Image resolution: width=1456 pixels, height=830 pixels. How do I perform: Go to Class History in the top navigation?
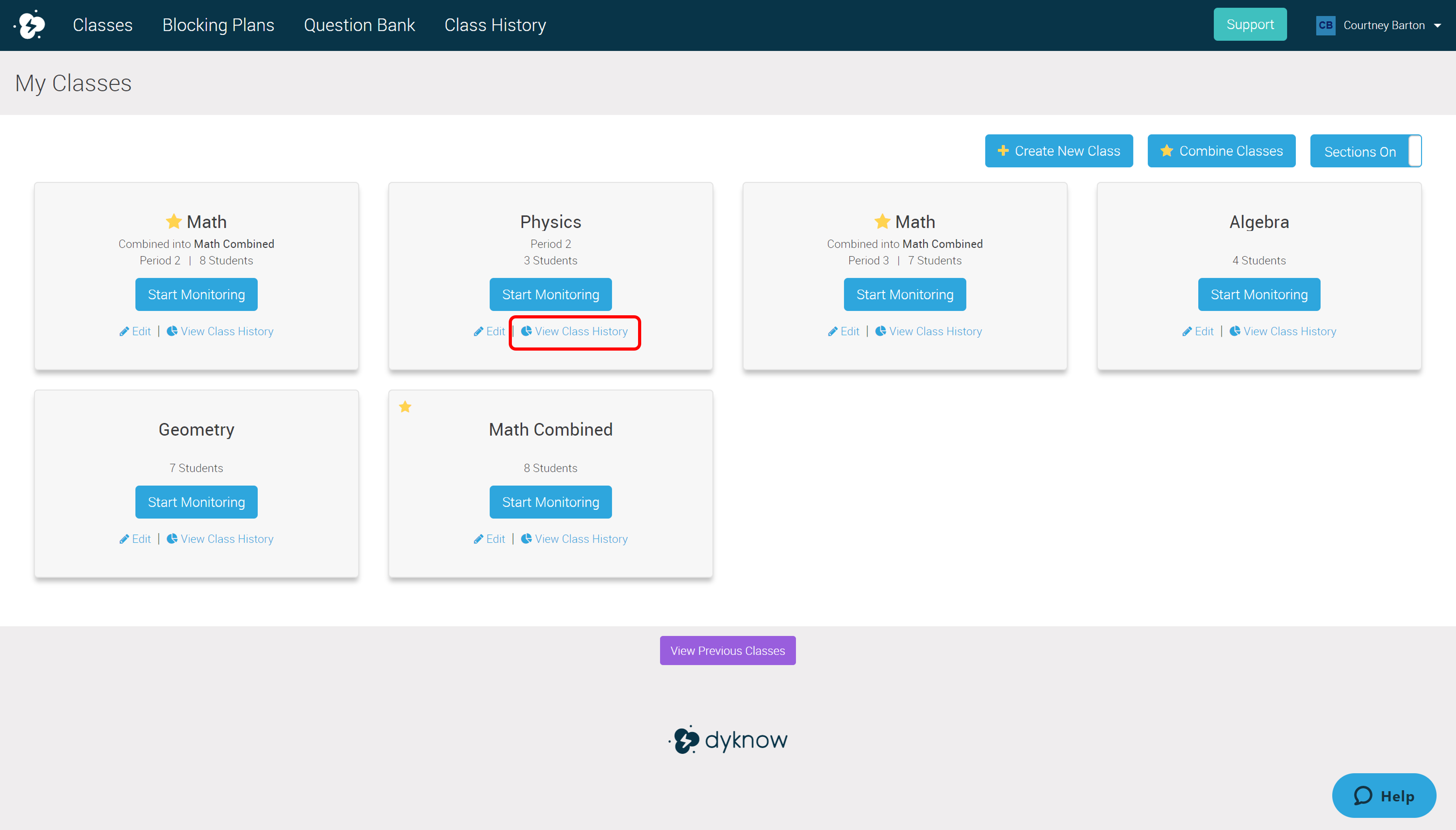coord(495,25)
